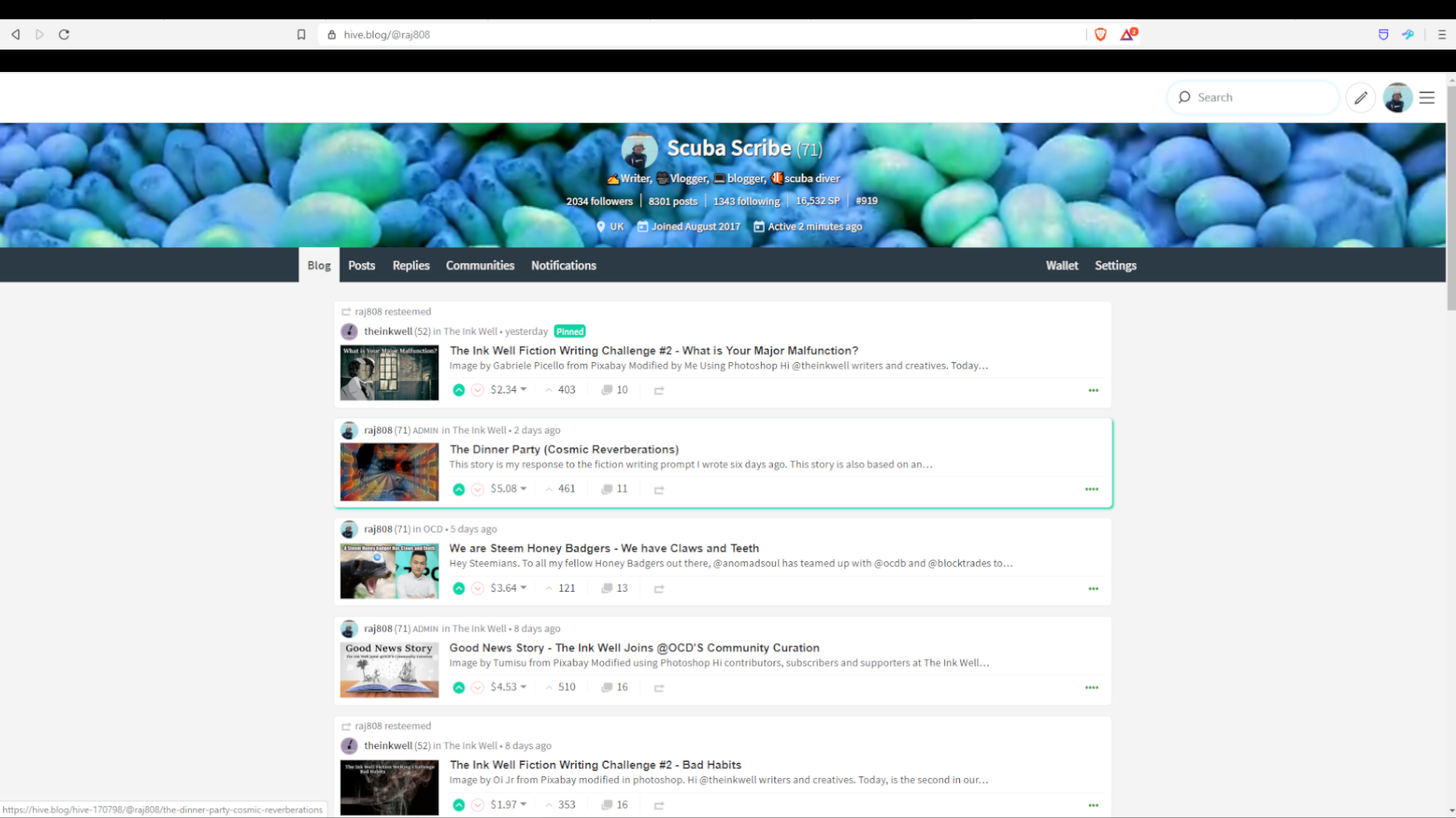Reload the page with the refresh icon

64,34
